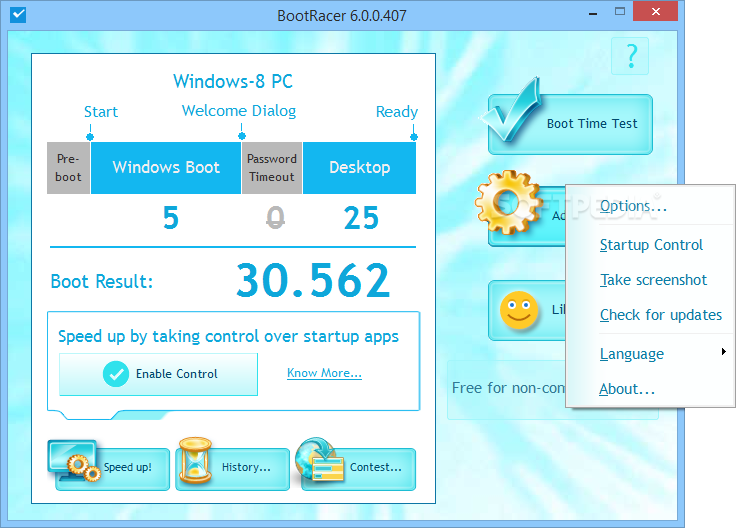Screen dimensions: 736x528
Task: Click 'Speed up by taking control' text
Action: 228,337
